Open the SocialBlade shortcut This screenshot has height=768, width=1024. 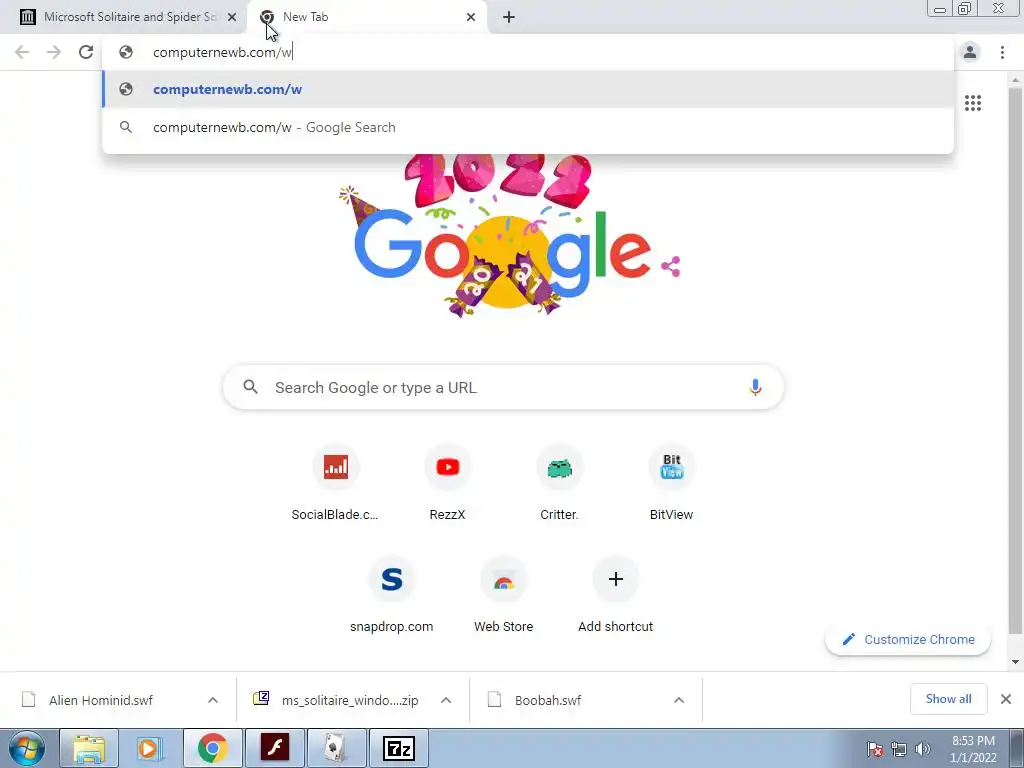click(335, 482)
